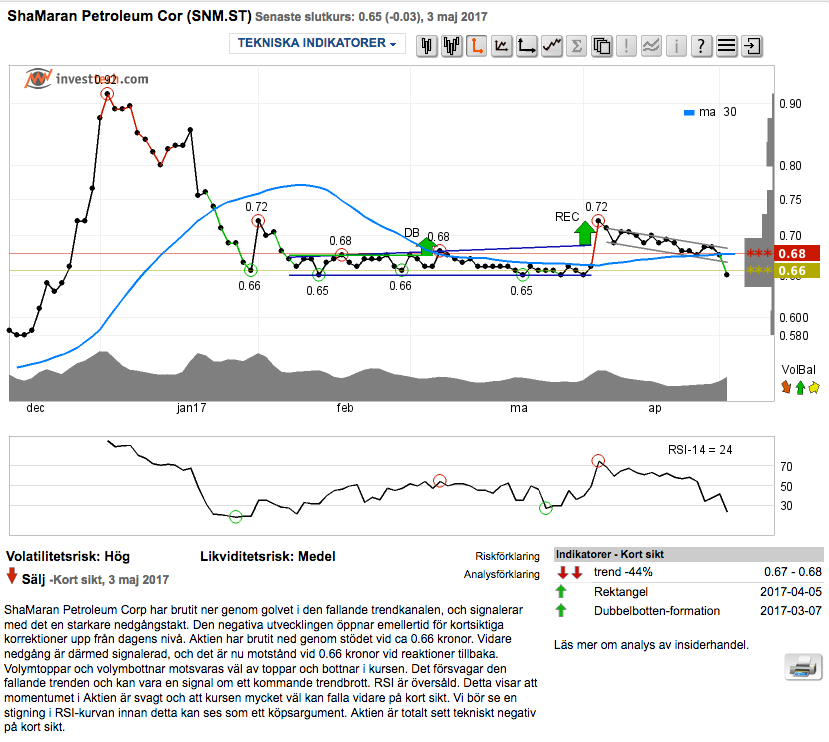Click the orange short-term axis icon
The height and width of the screenshot is (742, 829).
(477, 46)
